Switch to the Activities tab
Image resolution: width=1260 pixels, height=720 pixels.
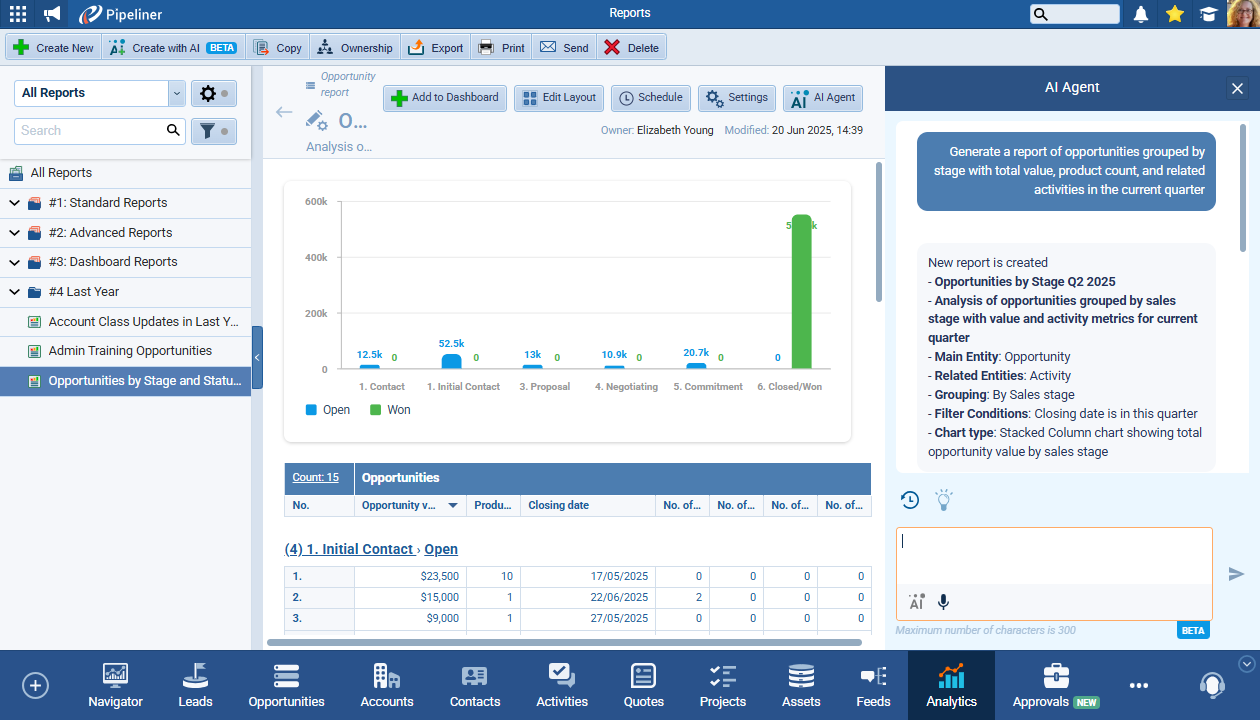[x=562, y=686]
